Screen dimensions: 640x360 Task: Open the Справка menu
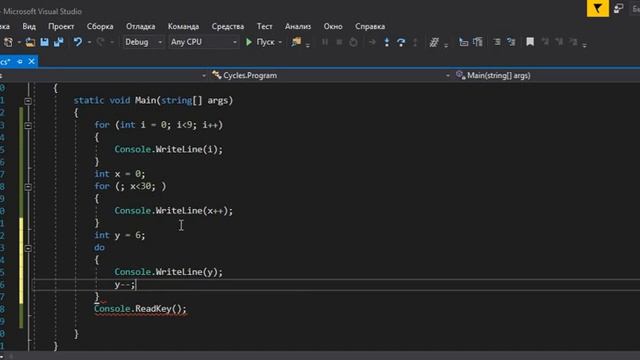tap(370, 27)
